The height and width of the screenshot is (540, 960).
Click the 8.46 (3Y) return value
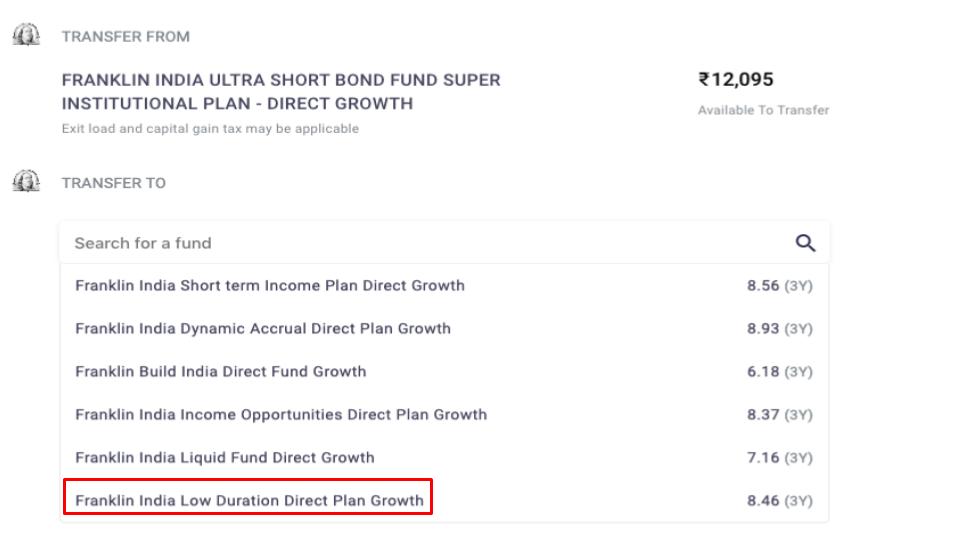[x=779, y=500]
